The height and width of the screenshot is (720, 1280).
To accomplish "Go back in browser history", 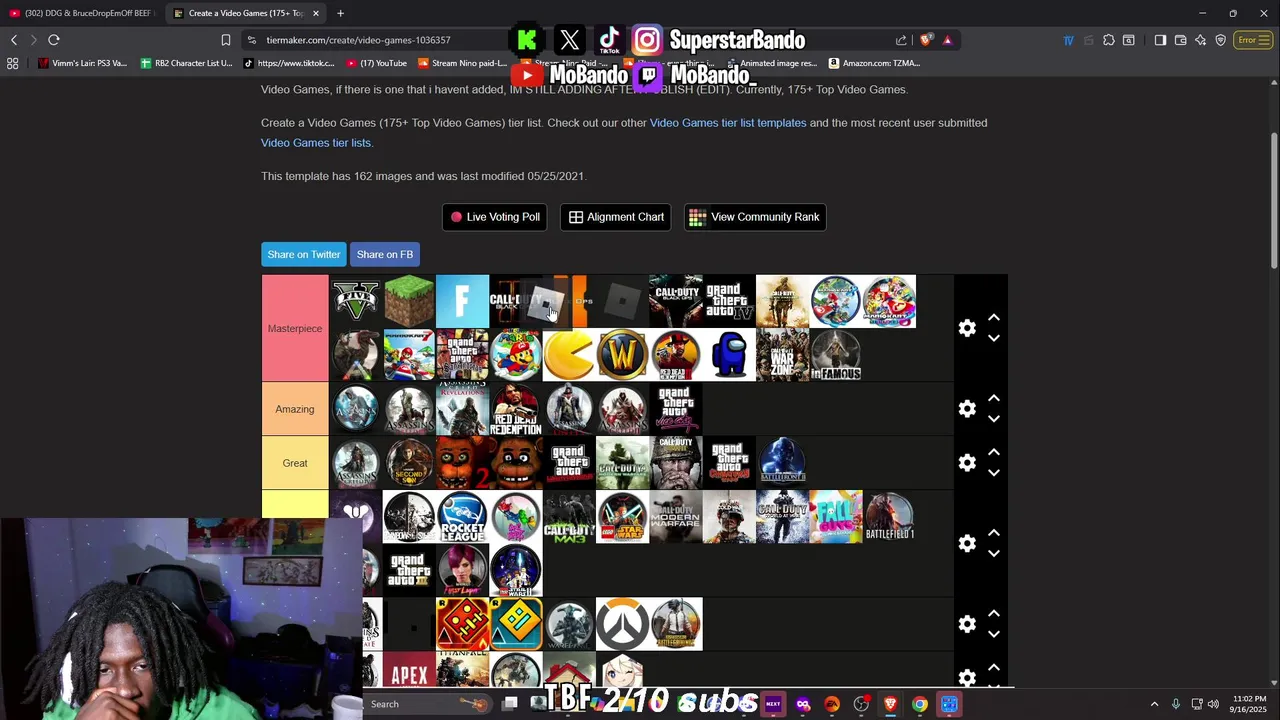I will [14, 40].
